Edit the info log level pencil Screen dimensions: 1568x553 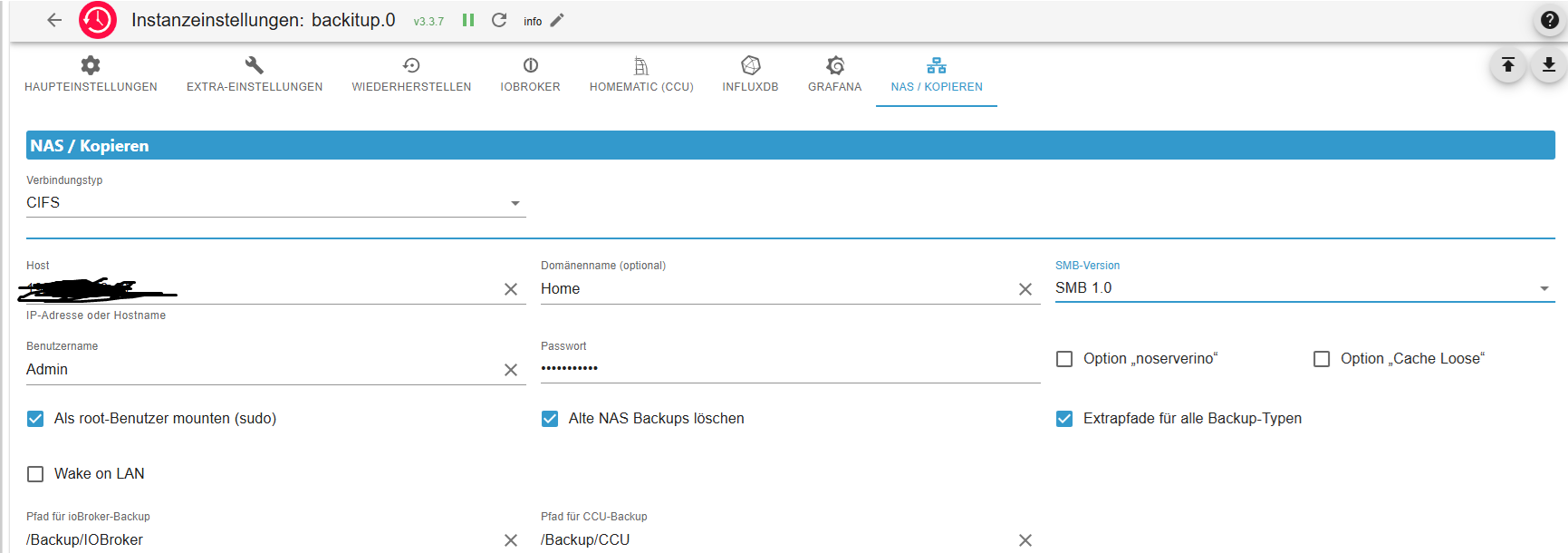557,20
